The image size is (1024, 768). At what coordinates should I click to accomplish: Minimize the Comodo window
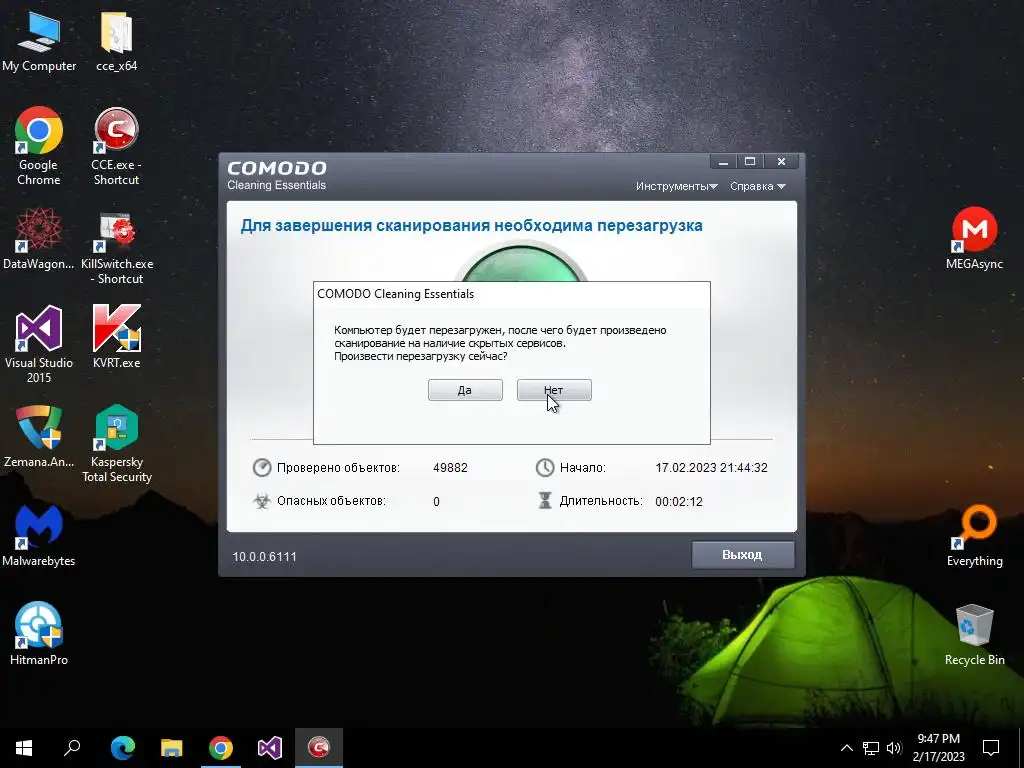coord(724,161)
